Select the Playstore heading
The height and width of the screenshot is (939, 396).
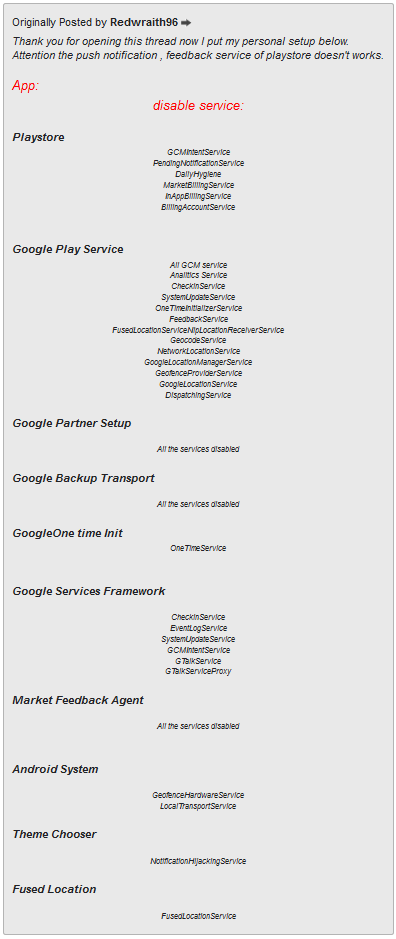(38, 138)
